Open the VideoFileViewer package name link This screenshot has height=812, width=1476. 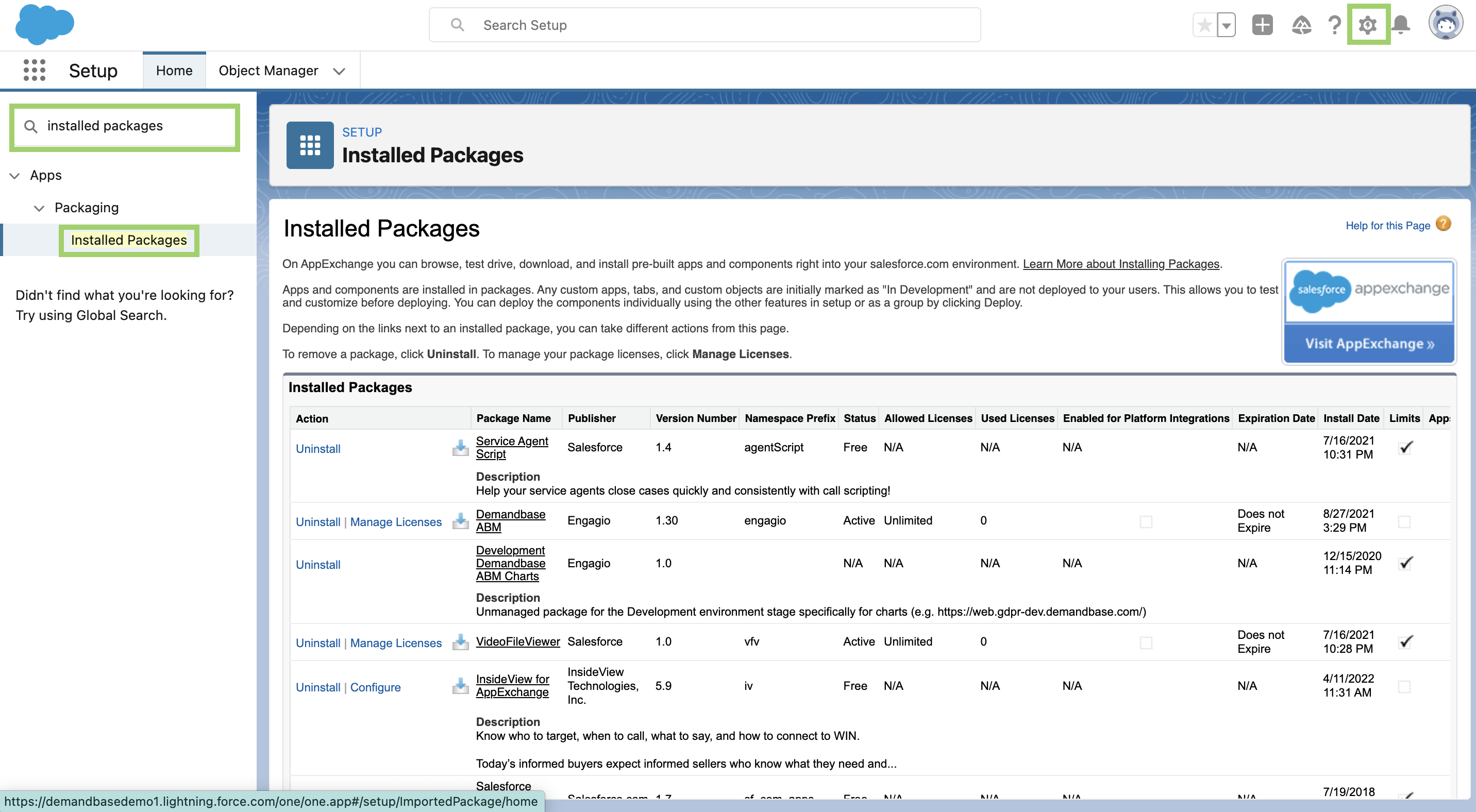[x=517, y=641]
